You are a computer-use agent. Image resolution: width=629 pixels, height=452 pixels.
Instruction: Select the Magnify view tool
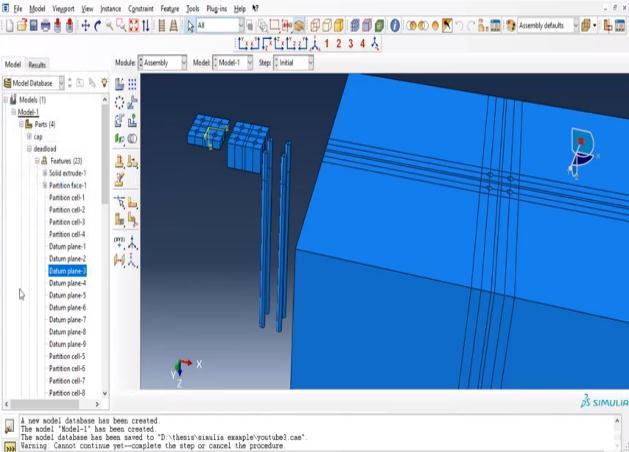109,26
